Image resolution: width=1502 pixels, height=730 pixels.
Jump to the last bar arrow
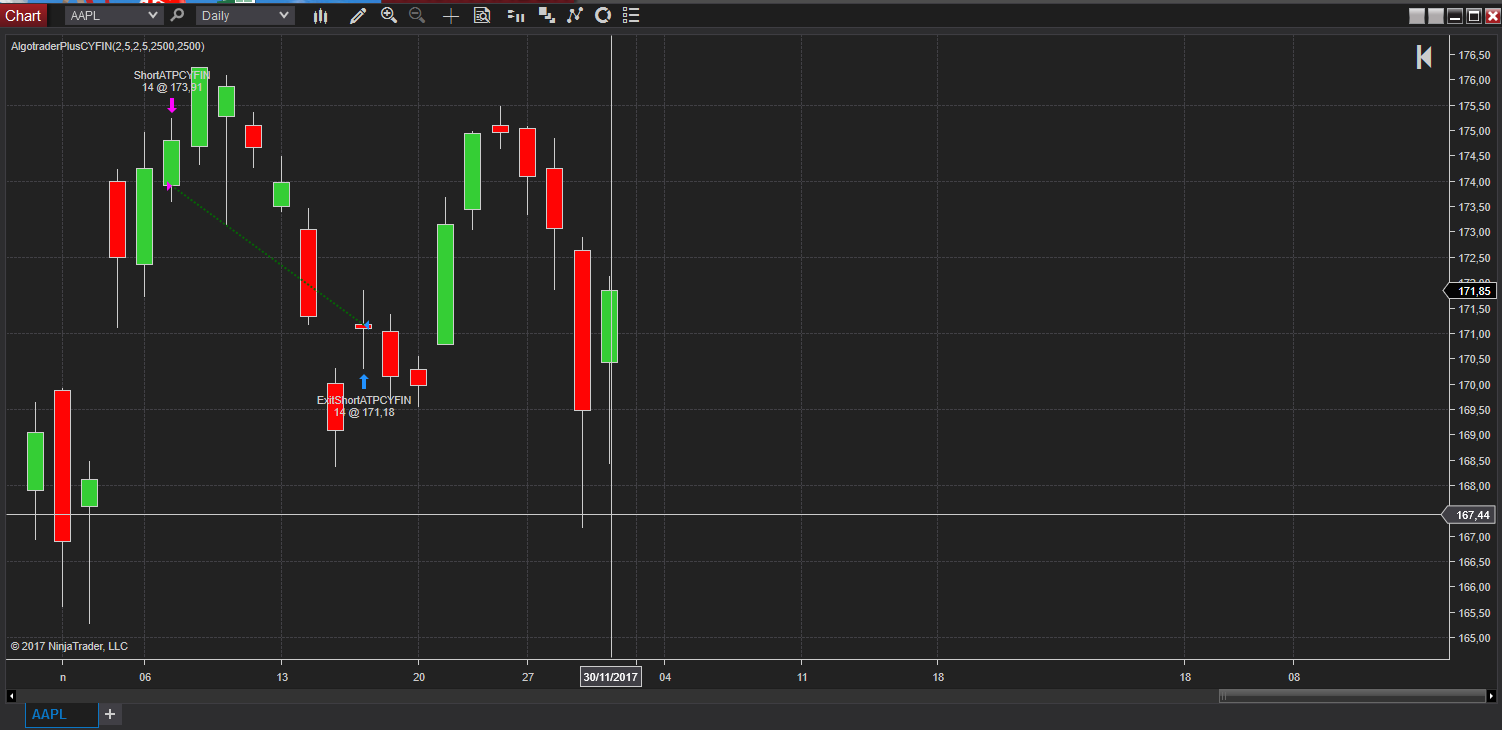pos(1424,58)
